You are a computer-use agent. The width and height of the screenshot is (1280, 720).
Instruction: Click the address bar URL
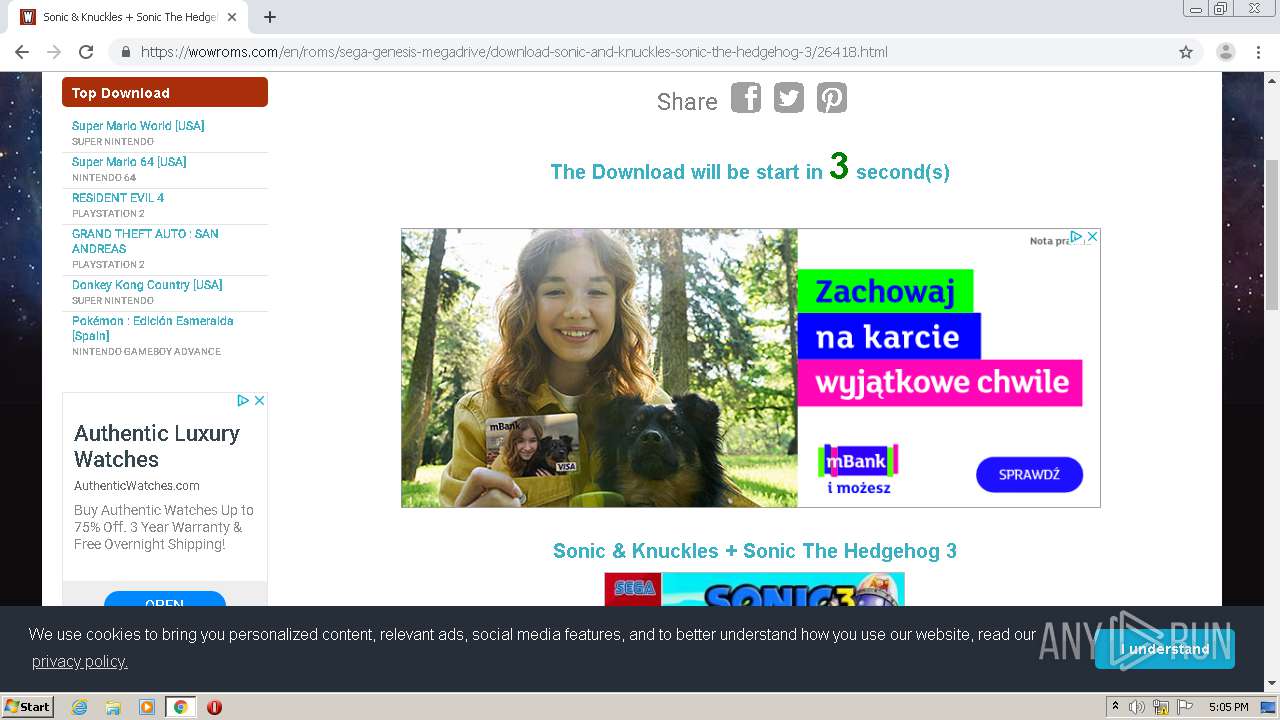click(514, 52)
